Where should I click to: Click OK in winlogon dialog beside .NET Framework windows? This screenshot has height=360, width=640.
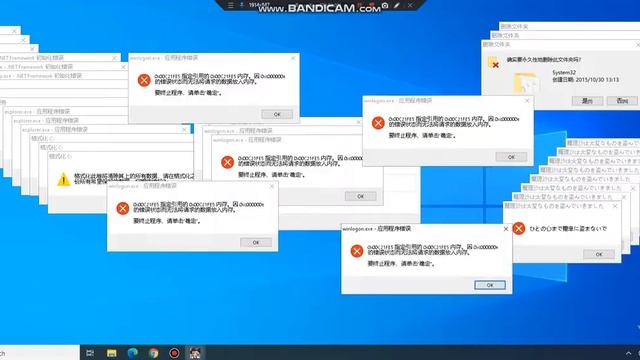pyautogui.click(x=277, y=114)
